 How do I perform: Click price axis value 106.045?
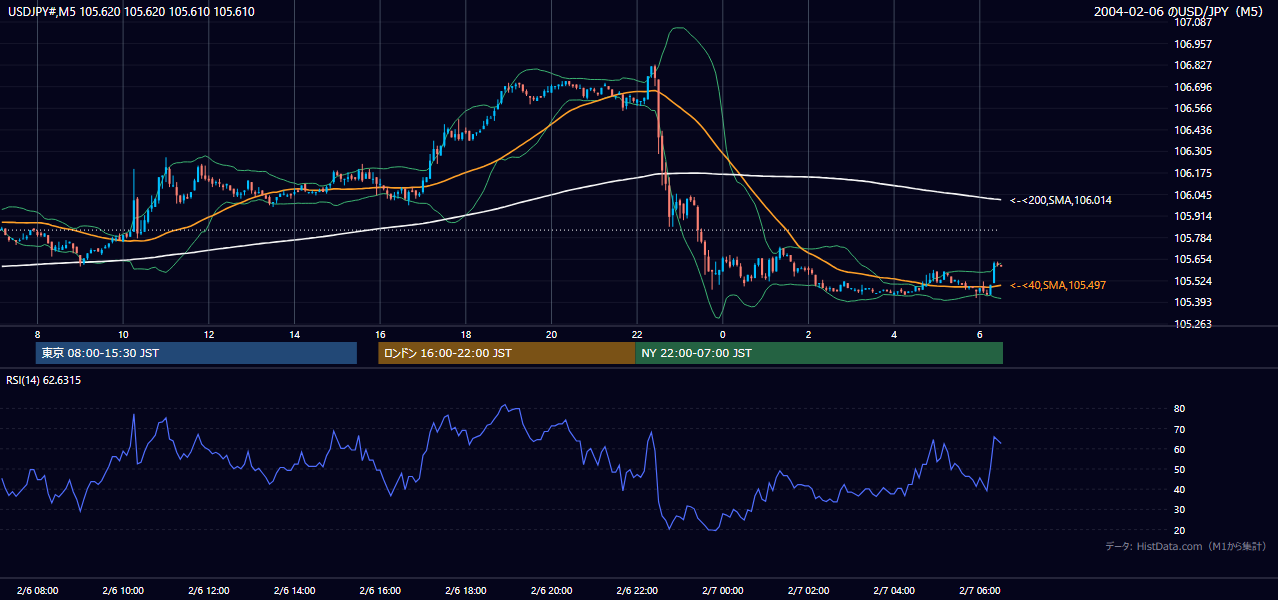[x=1192, y=195]
